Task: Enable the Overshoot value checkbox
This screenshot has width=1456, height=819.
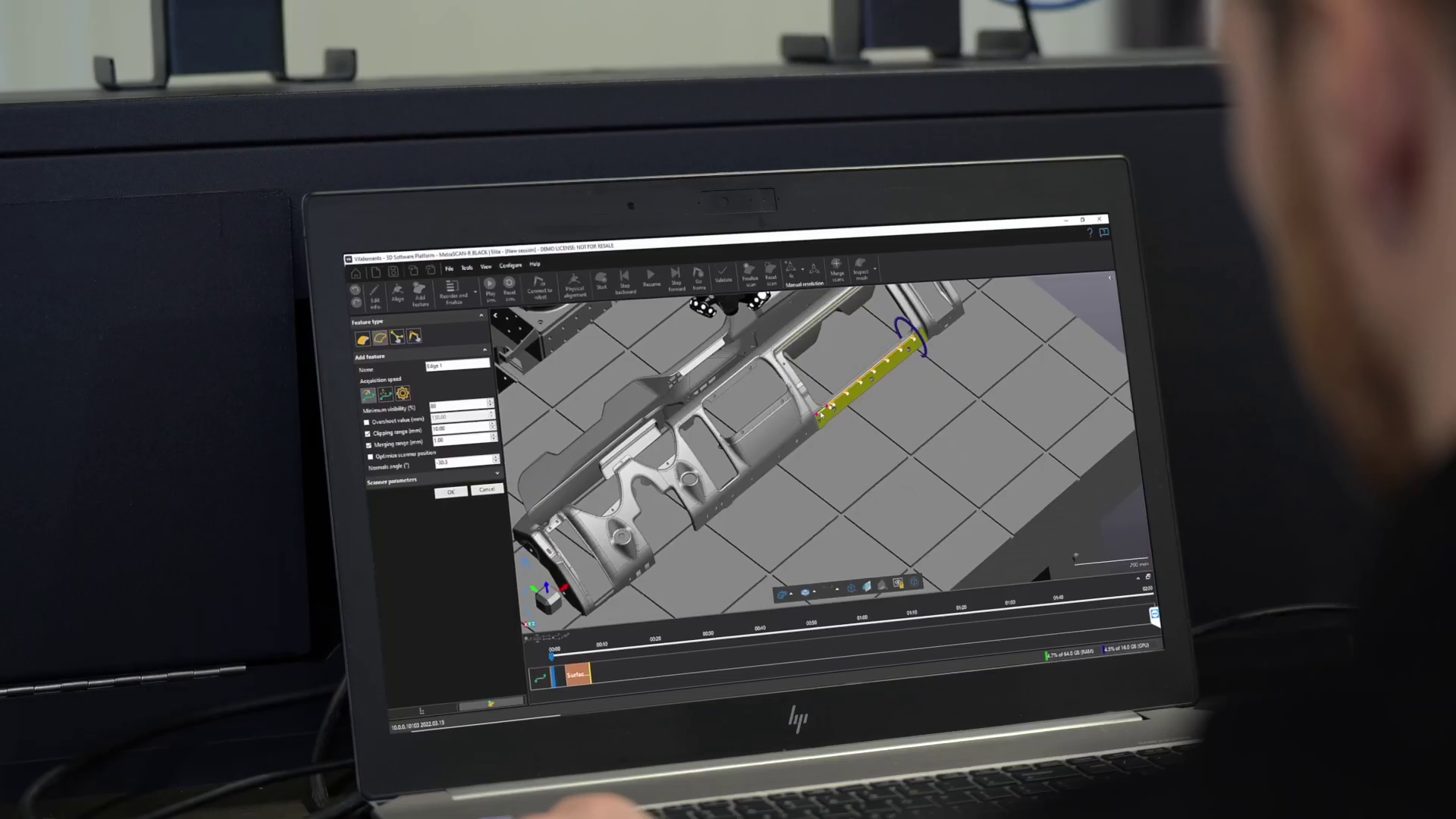Action: pos(366,422)
